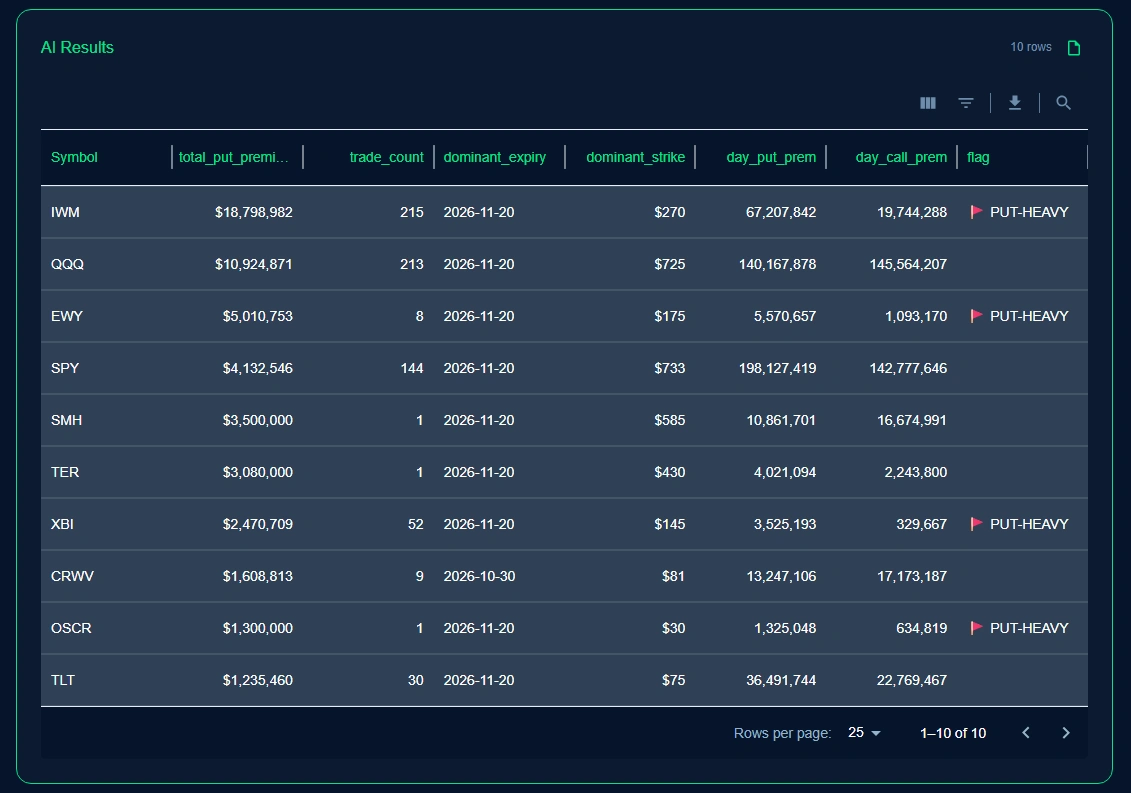Sort by the flag column header
Screen dimensions: 1131x793
coord(978,157)
